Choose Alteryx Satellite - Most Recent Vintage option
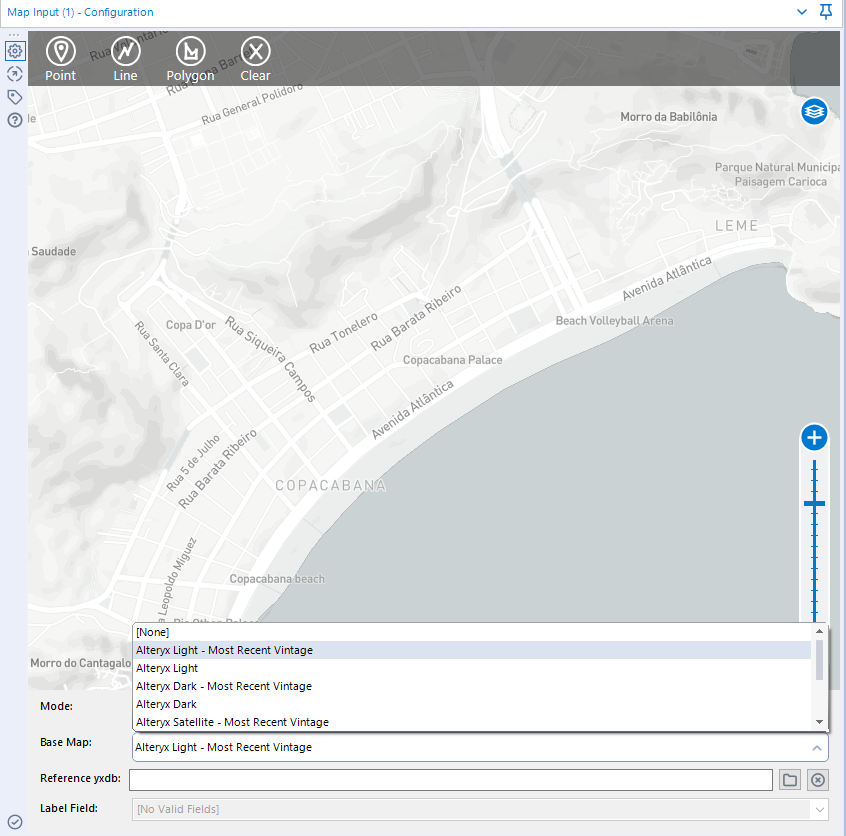This screenshot has width=846, height=836. pyautogui.click(x=472, y=722)
